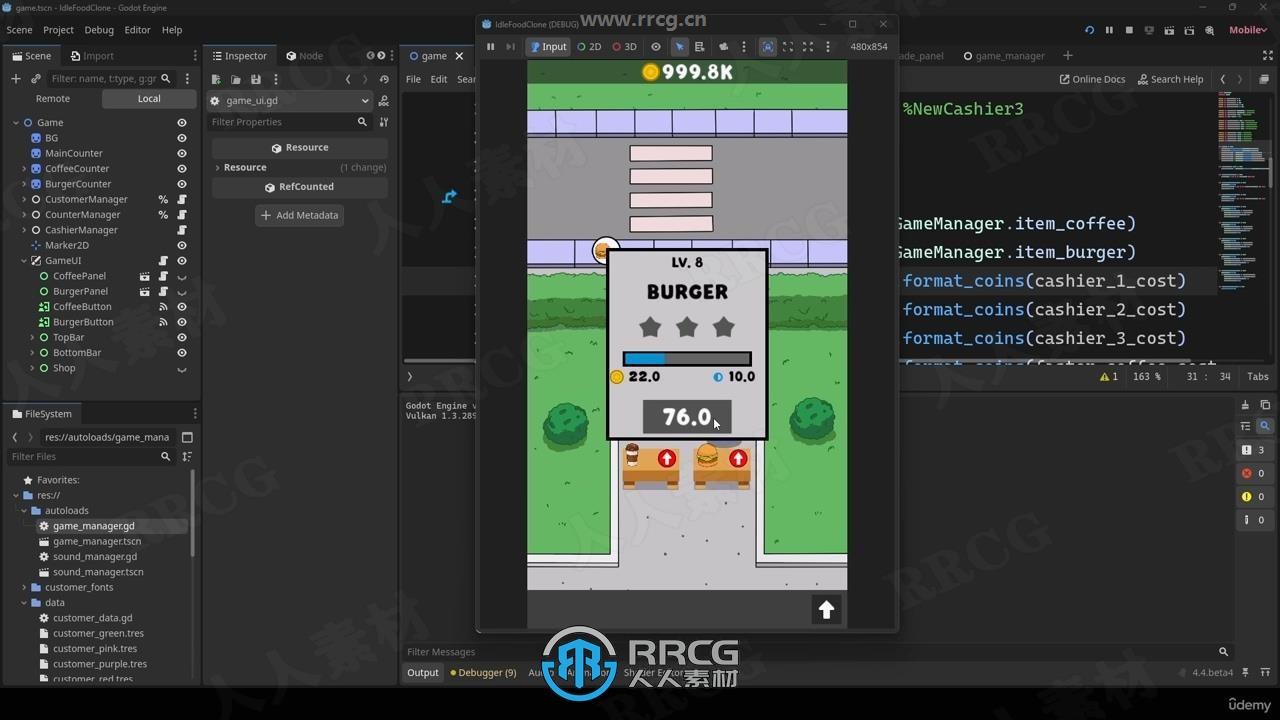Open the game_ui.gd resource dropdown
The height and width of the screenshot is (720, 1280).
pos(289,100)
